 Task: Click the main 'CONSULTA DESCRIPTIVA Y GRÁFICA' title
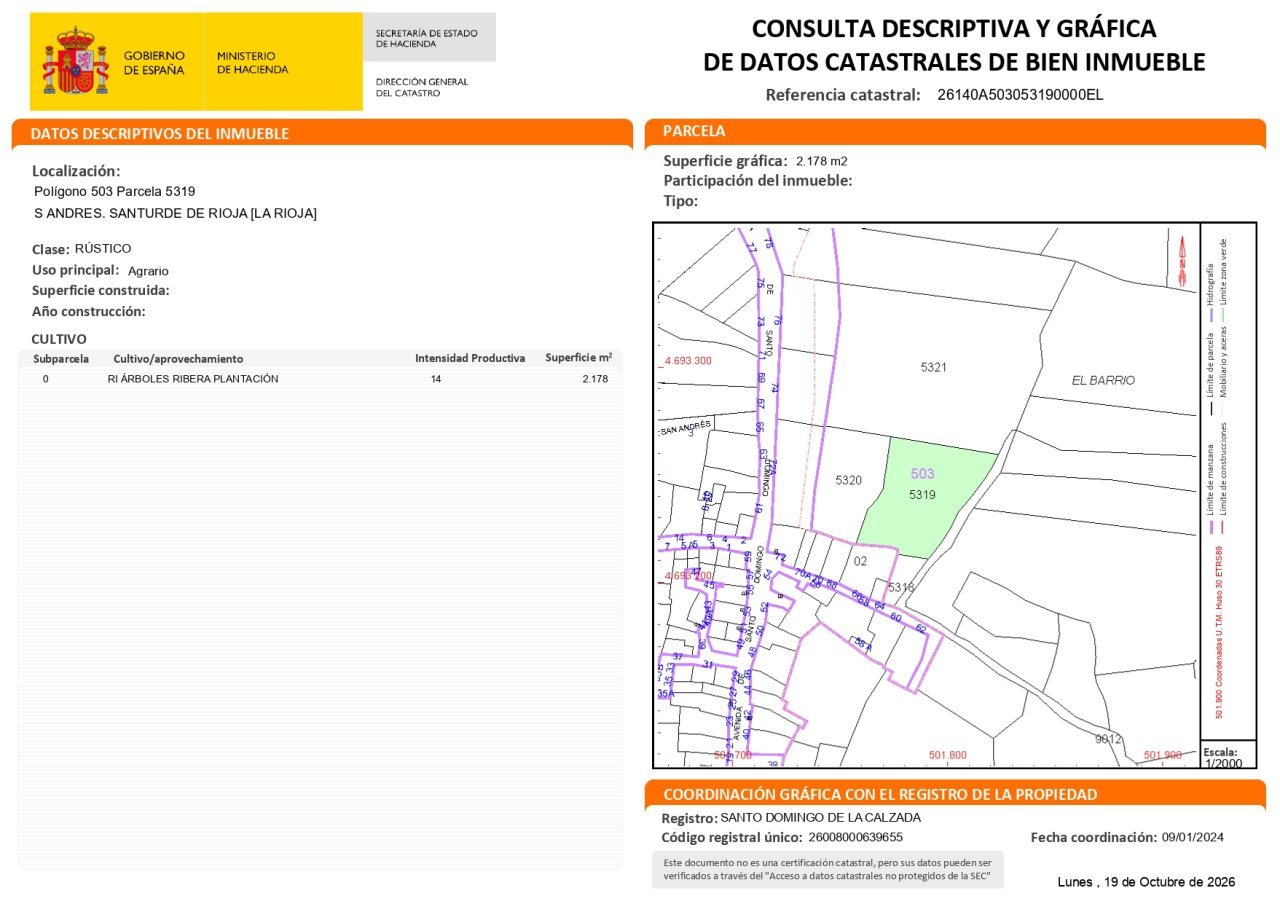(x=954, y=45)
